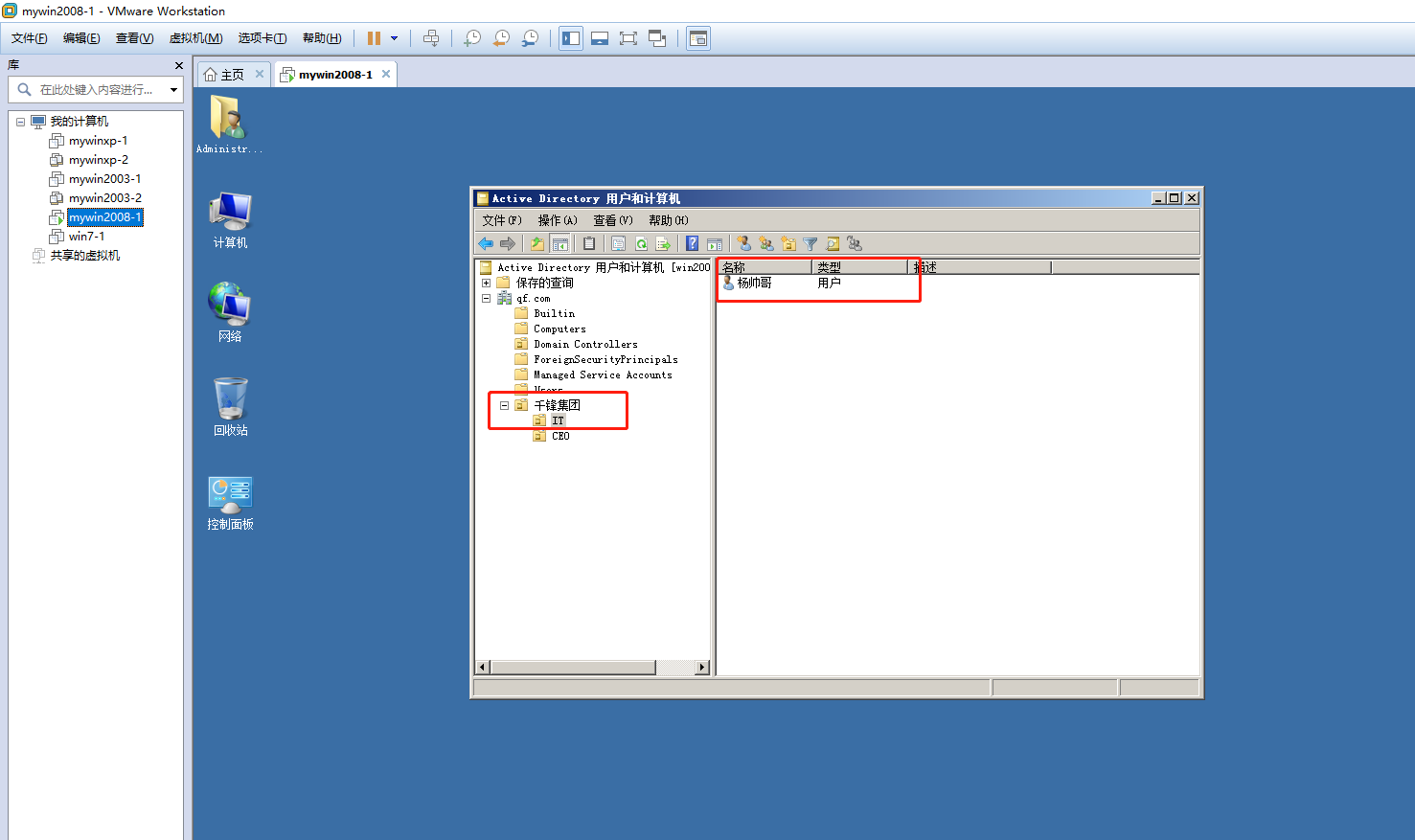
Task: Create new user icon in AD toolbar
Action: 744,243
